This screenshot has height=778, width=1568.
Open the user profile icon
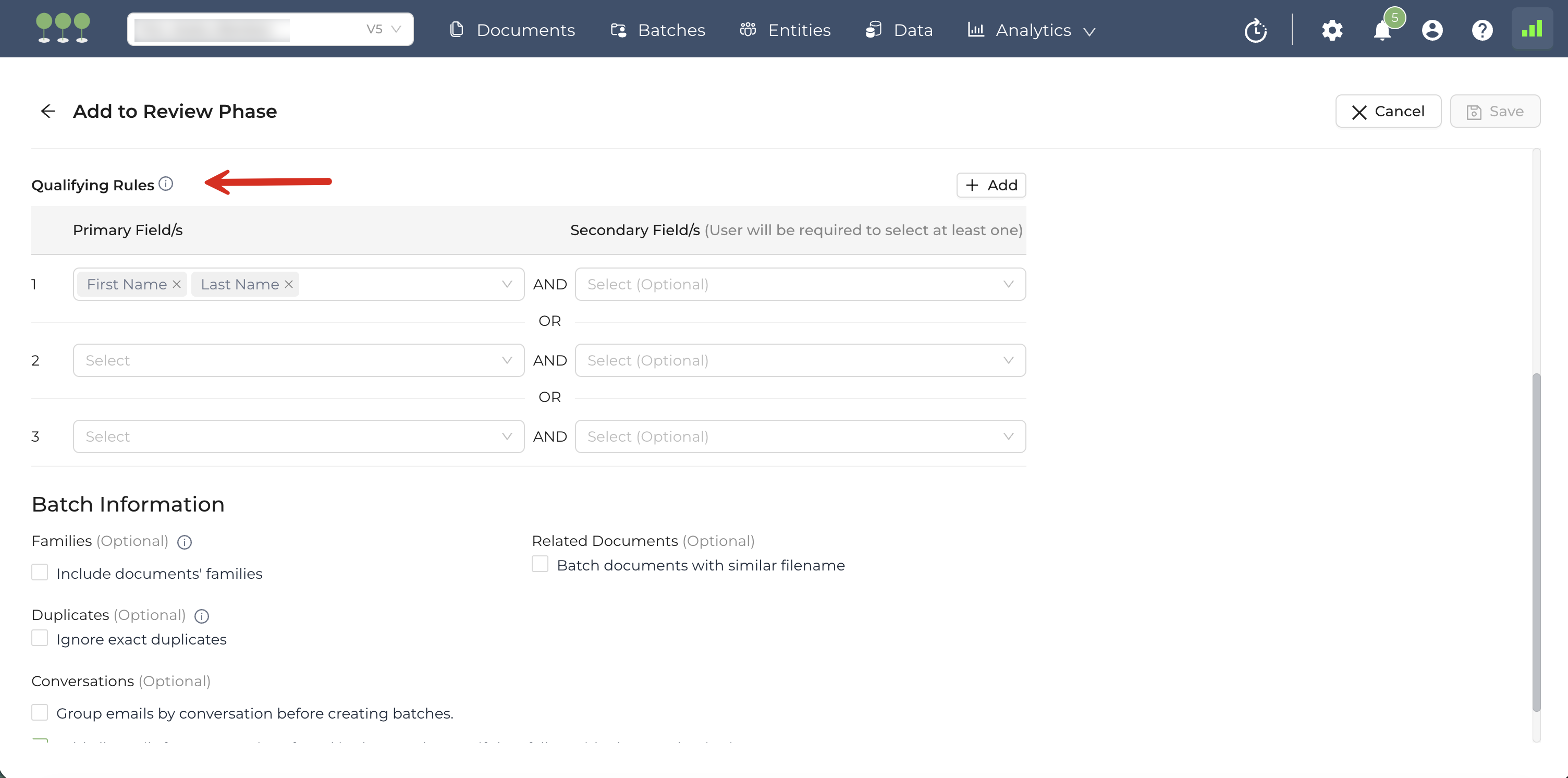pos(1431,30)
